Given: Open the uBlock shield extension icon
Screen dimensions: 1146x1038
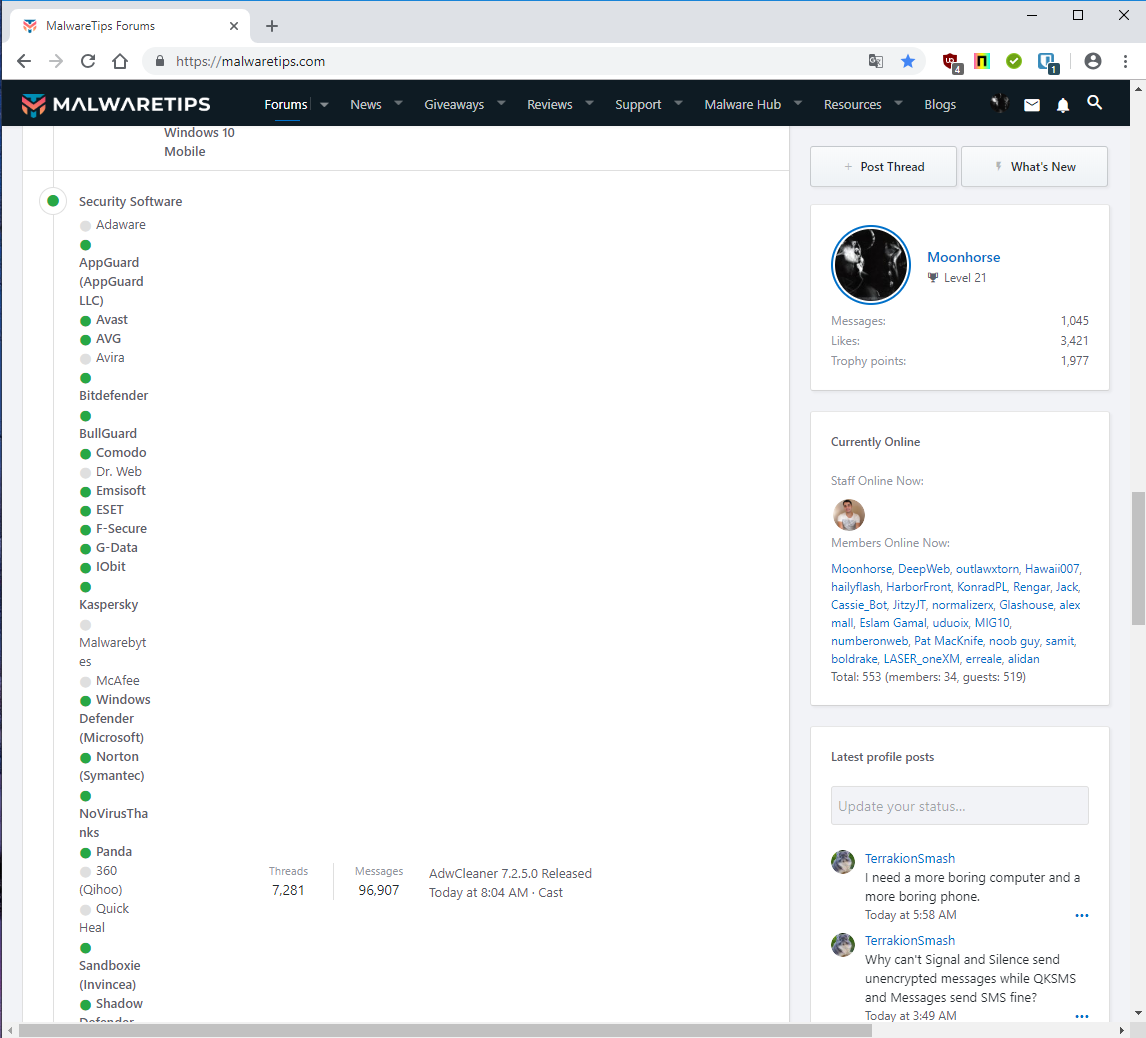Looking at the screenshot, I should point(952,62).
